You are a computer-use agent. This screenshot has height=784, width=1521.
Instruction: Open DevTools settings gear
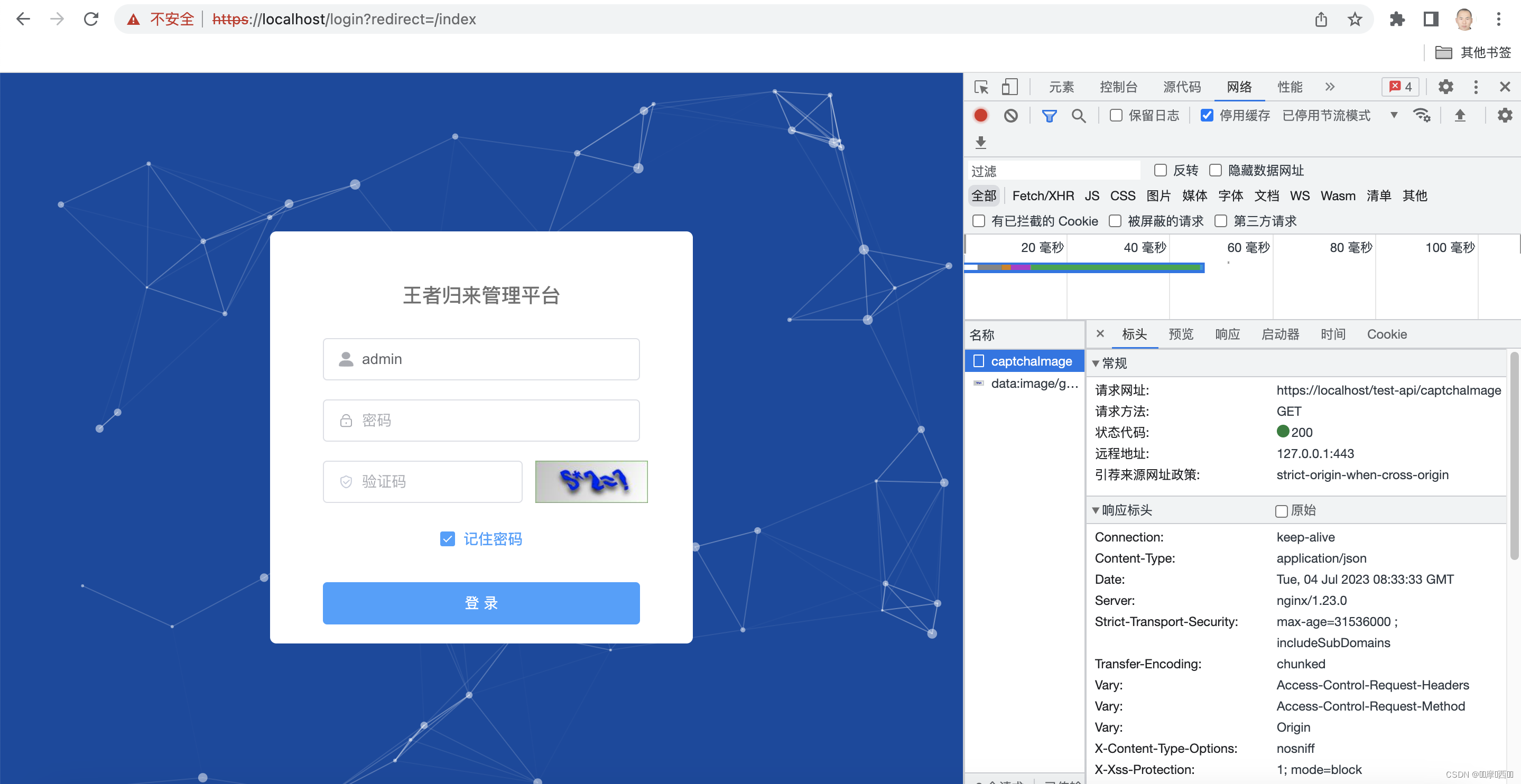pos(1445,87)
